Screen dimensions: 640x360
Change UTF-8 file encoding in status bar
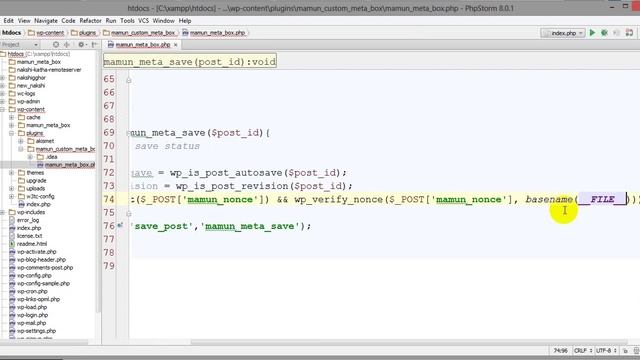tap(606, 351)
